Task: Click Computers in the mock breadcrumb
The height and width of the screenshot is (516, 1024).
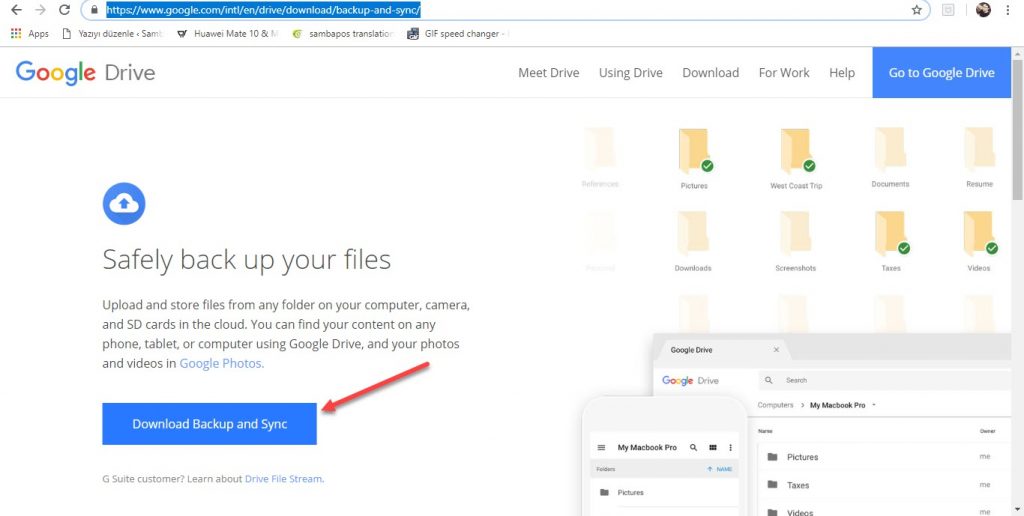Action: click(x=775, y=405)
